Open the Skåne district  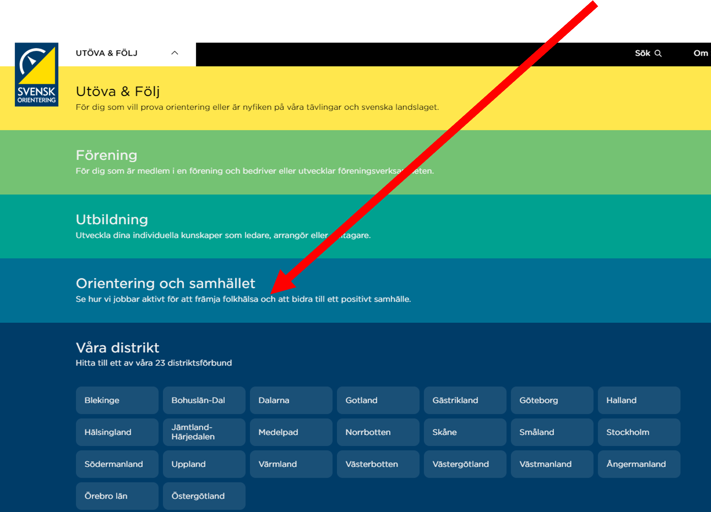465,432
